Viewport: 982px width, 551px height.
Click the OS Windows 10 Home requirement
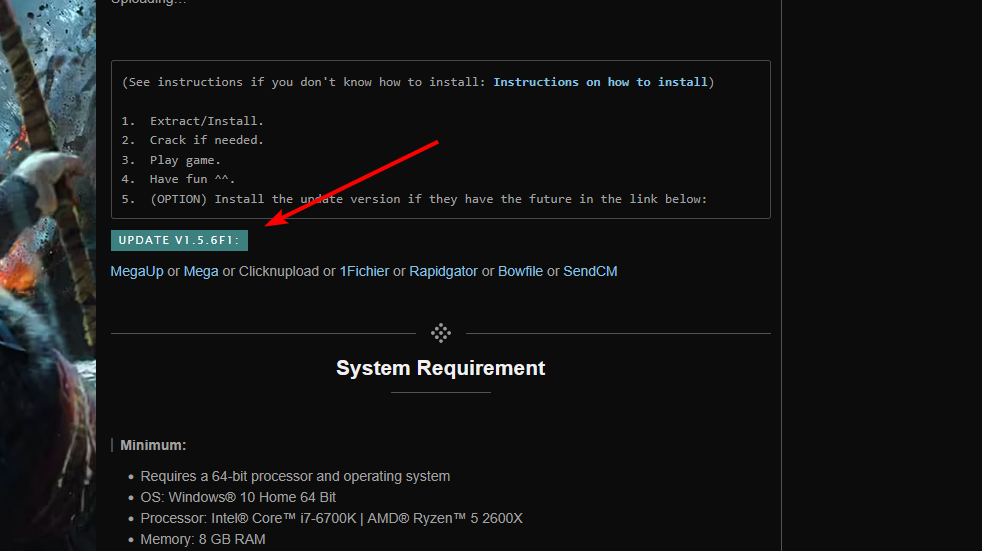(238, 497)
